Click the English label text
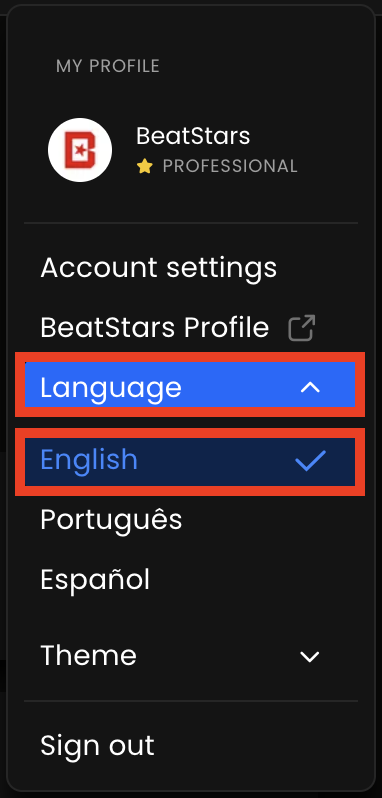This screenshot has height=798, width=382. point(89,461)
